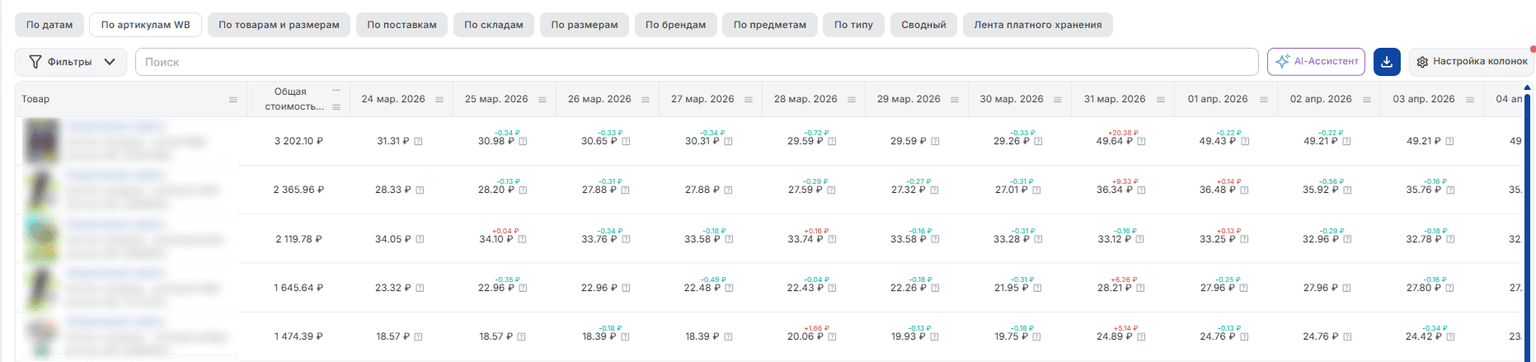Click the info icon beside 28.21 ₽
This screenshot has width=1536, height=362.
pyautogui.click(x=1141, y=288)
